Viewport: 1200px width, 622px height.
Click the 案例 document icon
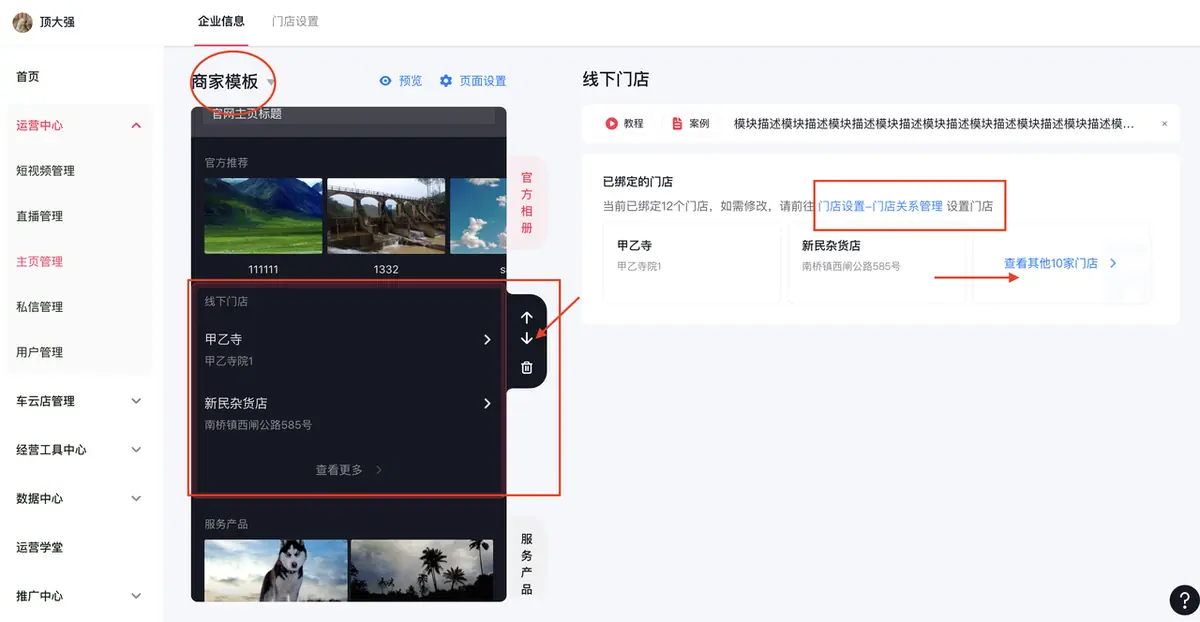point(677,124)
